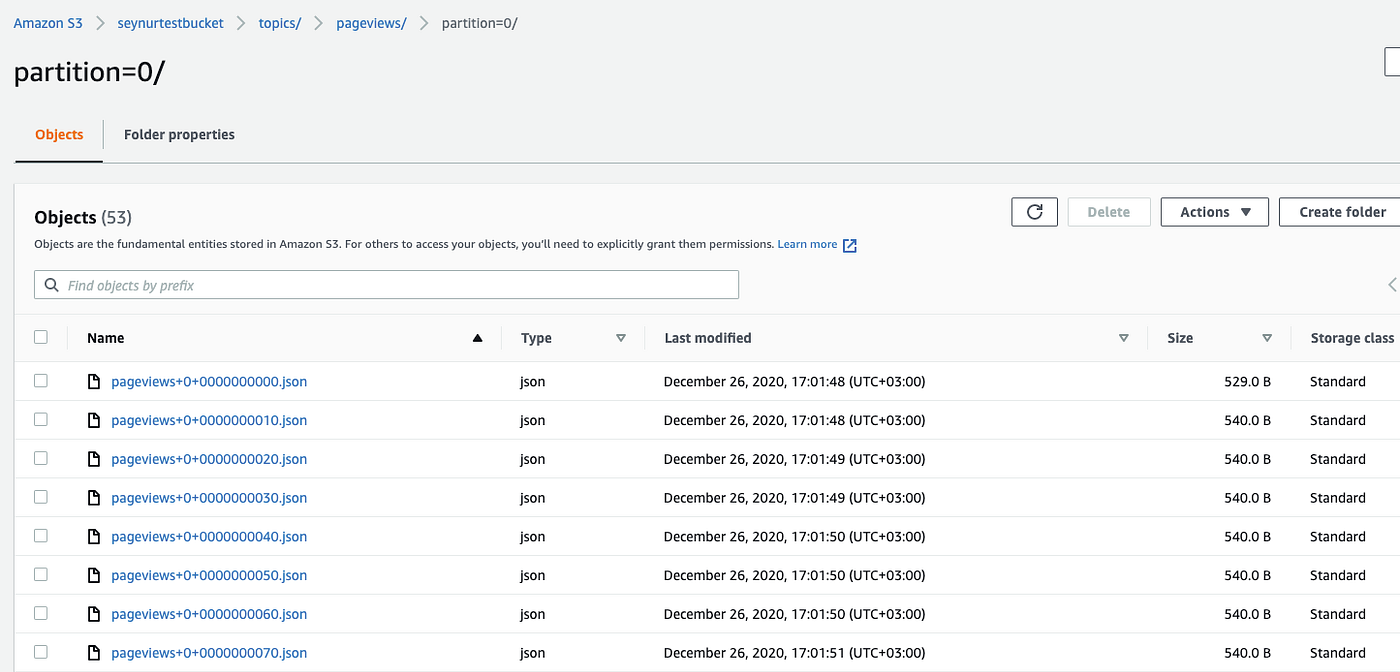The height and width of the screenshot is (672, 1400).
Task: Open pageviews+0+0000000040.json object
Action: [x=209, y=537]
